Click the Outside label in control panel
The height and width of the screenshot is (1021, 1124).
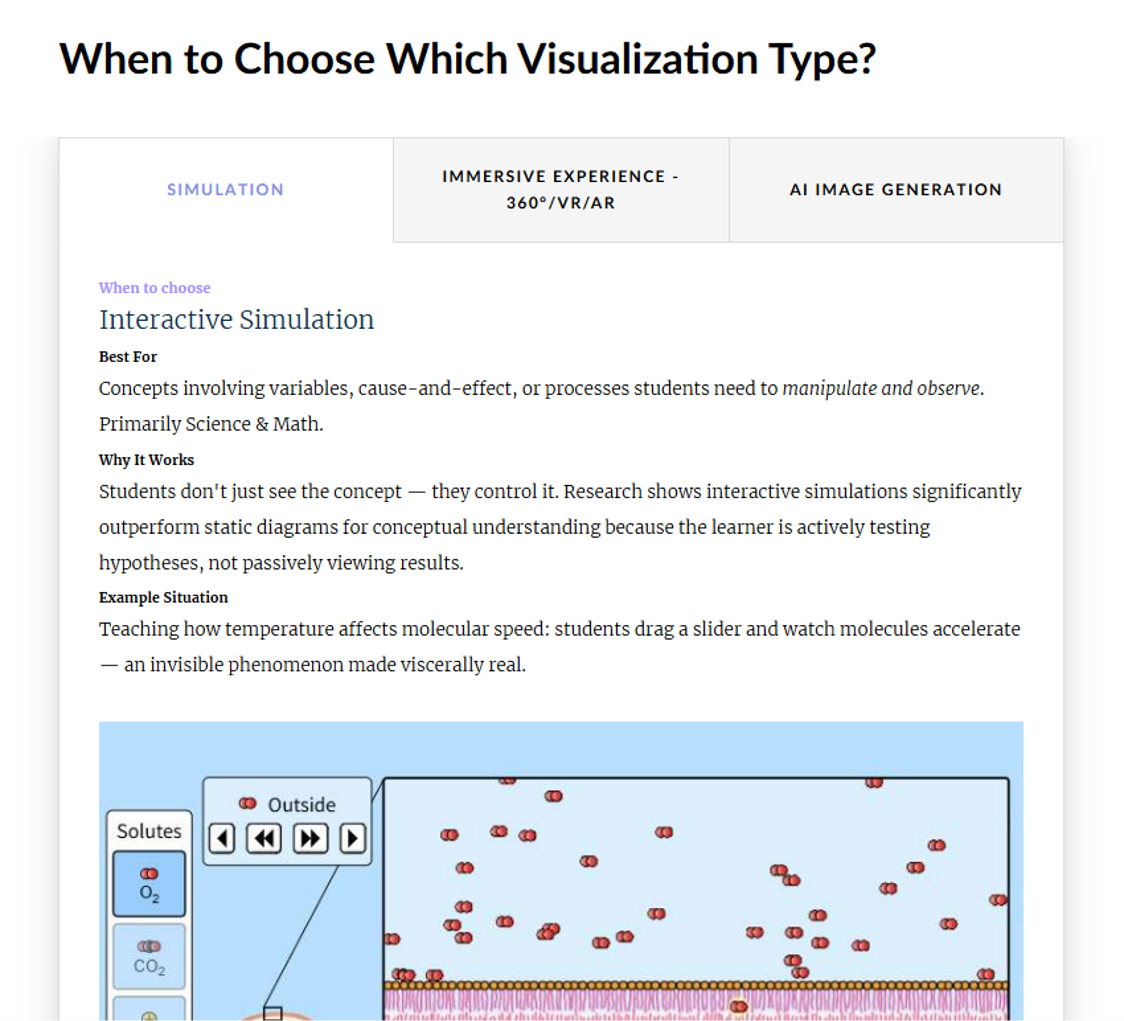pos(302,804)
